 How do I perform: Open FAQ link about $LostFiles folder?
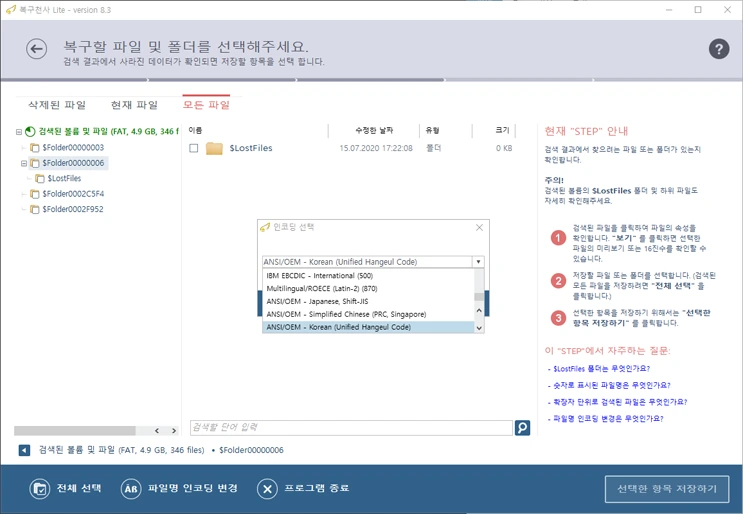[601, 369]
